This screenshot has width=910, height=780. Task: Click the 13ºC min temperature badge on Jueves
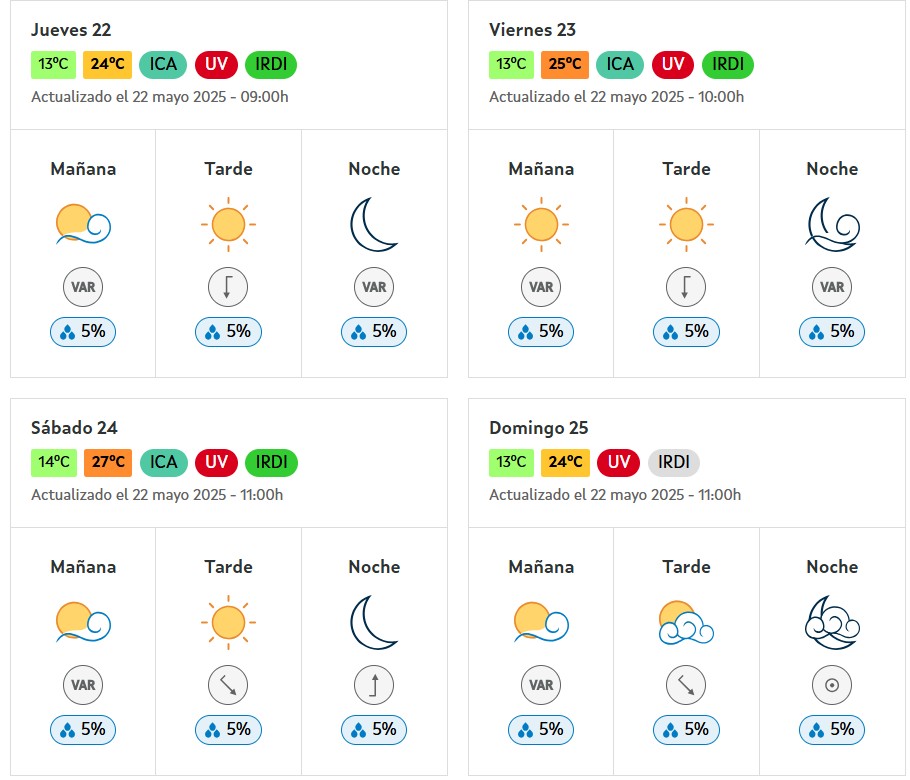[x=53, y=64]
